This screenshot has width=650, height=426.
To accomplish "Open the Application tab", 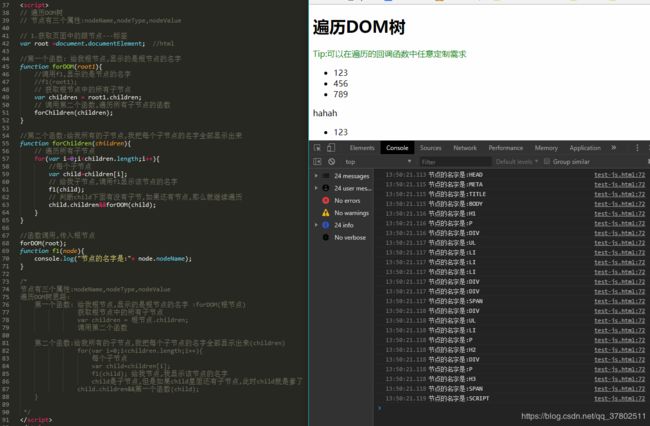I will point(585,148).
